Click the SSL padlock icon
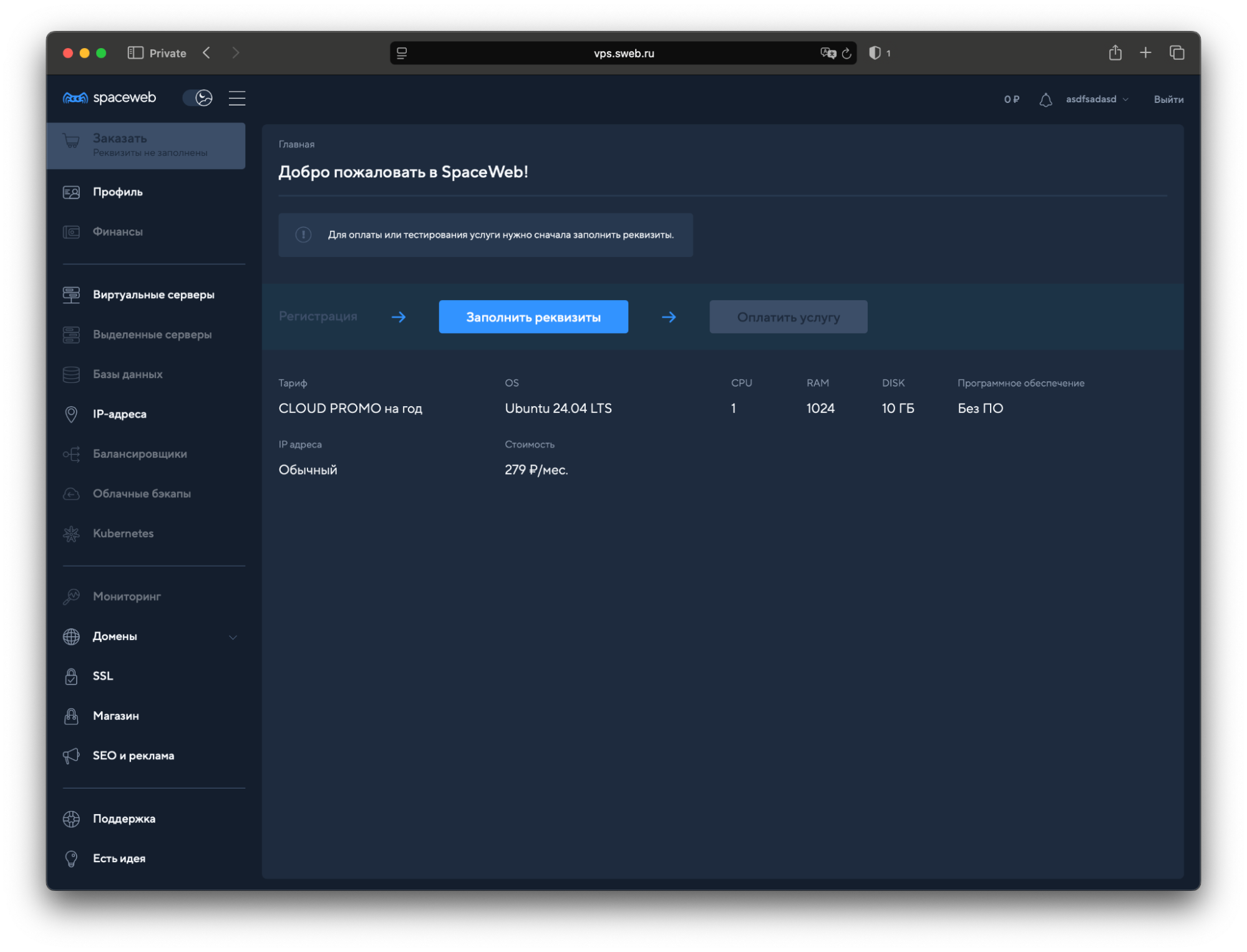The width and height of the screenshot is (1247, 952). [71, 676]
